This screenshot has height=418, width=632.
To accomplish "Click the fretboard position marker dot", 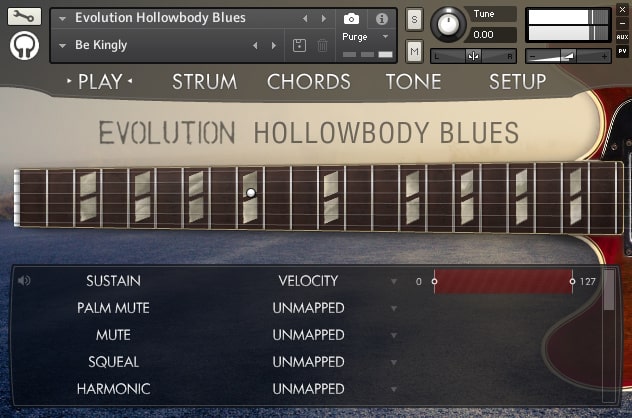I will (251, 193).
